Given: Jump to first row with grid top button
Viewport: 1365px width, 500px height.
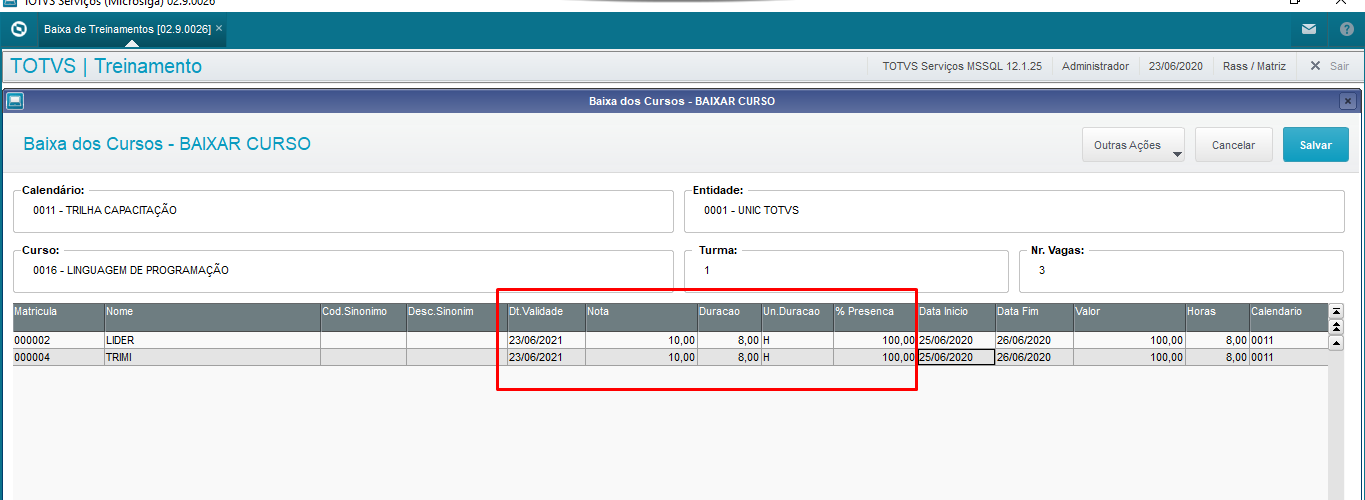Looking at the screenshot, I should (1336, 311).
